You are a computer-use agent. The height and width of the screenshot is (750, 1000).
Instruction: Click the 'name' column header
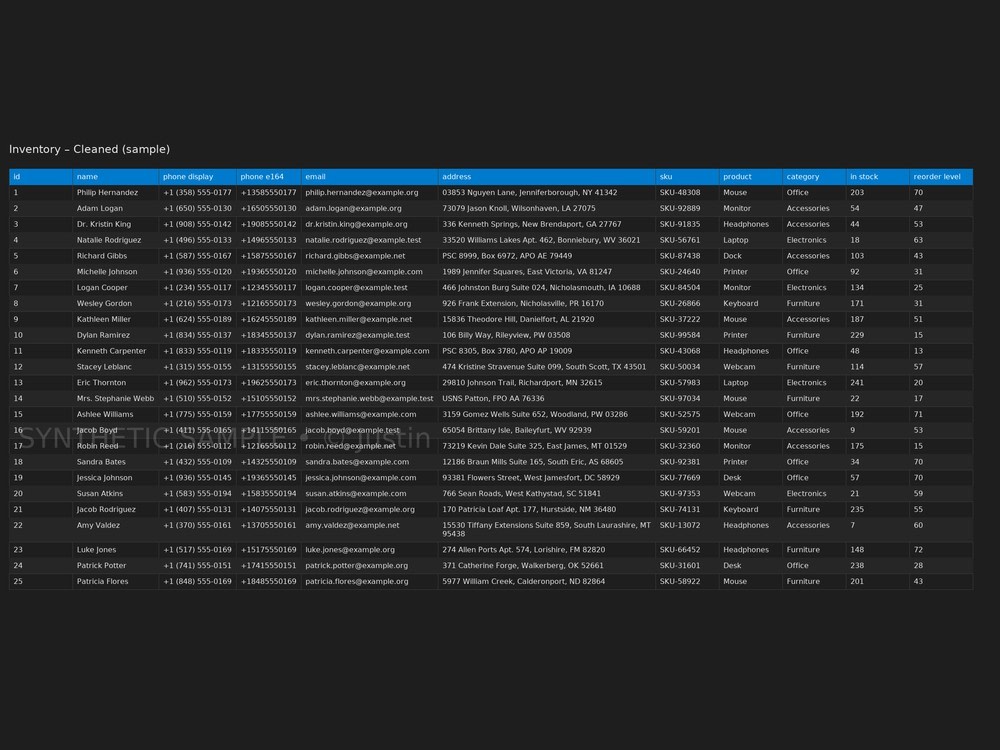tap(115, 177)
